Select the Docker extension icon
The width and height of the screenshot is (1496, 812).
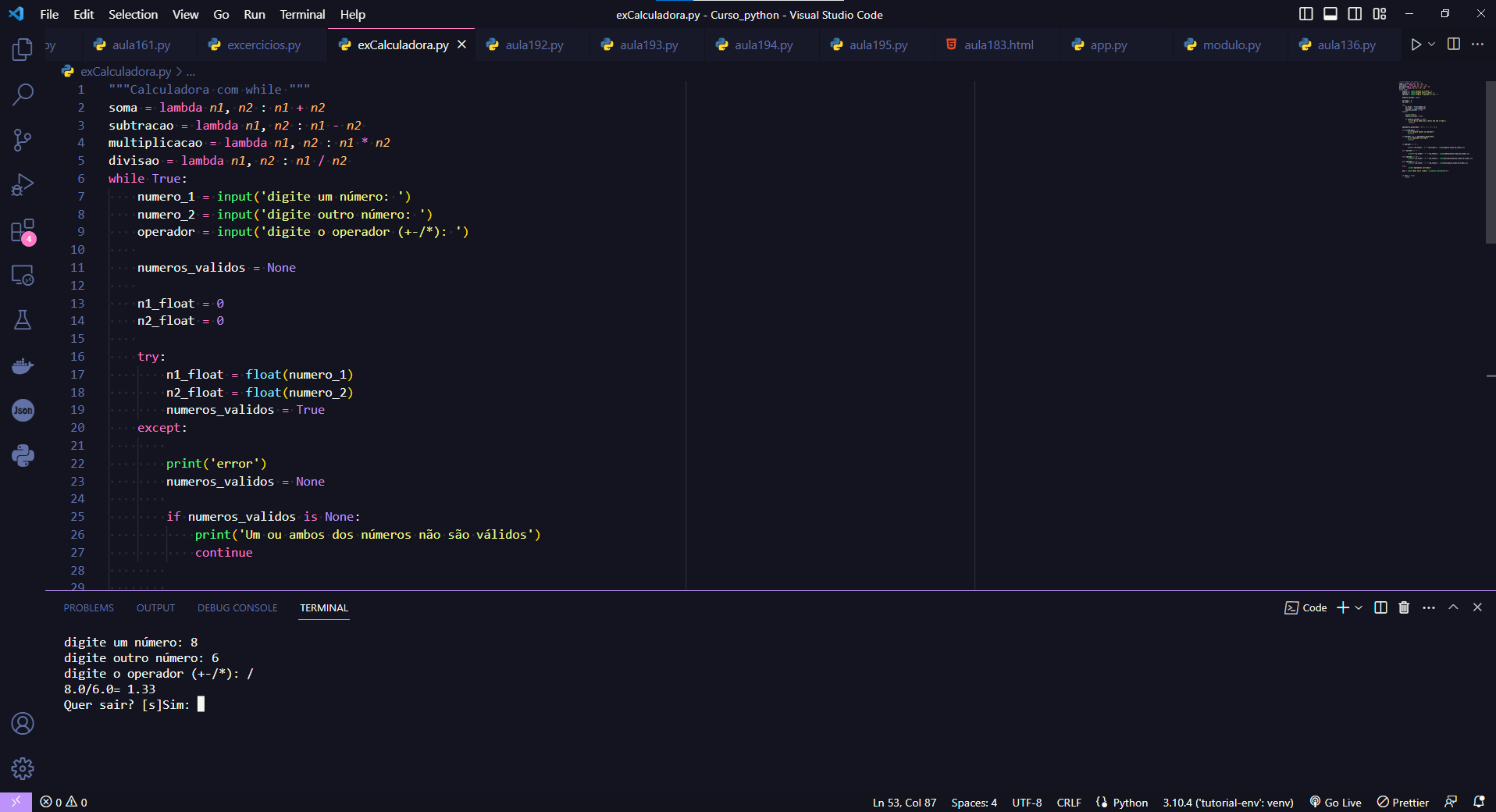(x=23, y=365)
